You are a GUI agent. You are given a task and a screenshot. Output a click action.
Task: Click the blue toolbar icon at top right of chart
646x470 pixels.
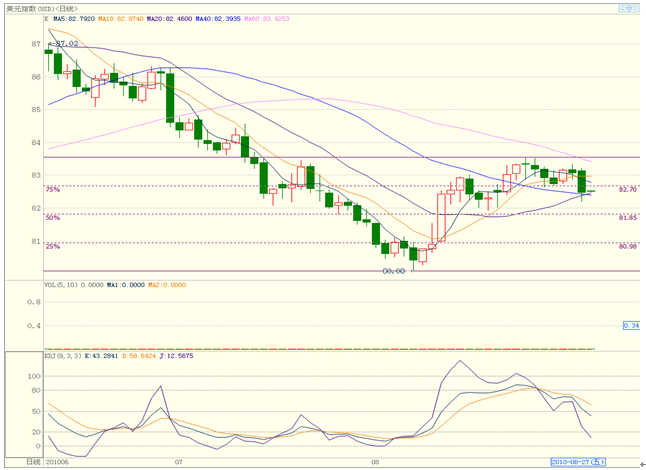[x=629, y=8]
